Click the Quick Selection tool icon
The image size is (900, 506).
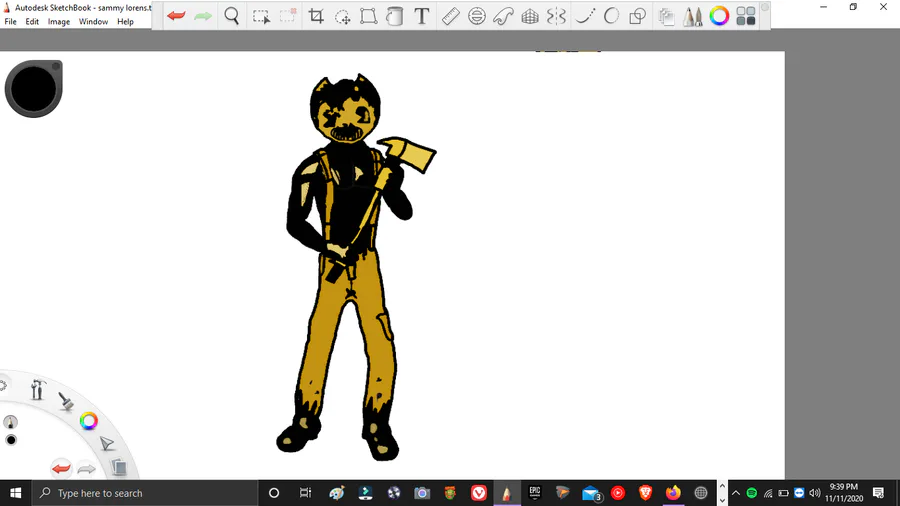tap(288, 15)
